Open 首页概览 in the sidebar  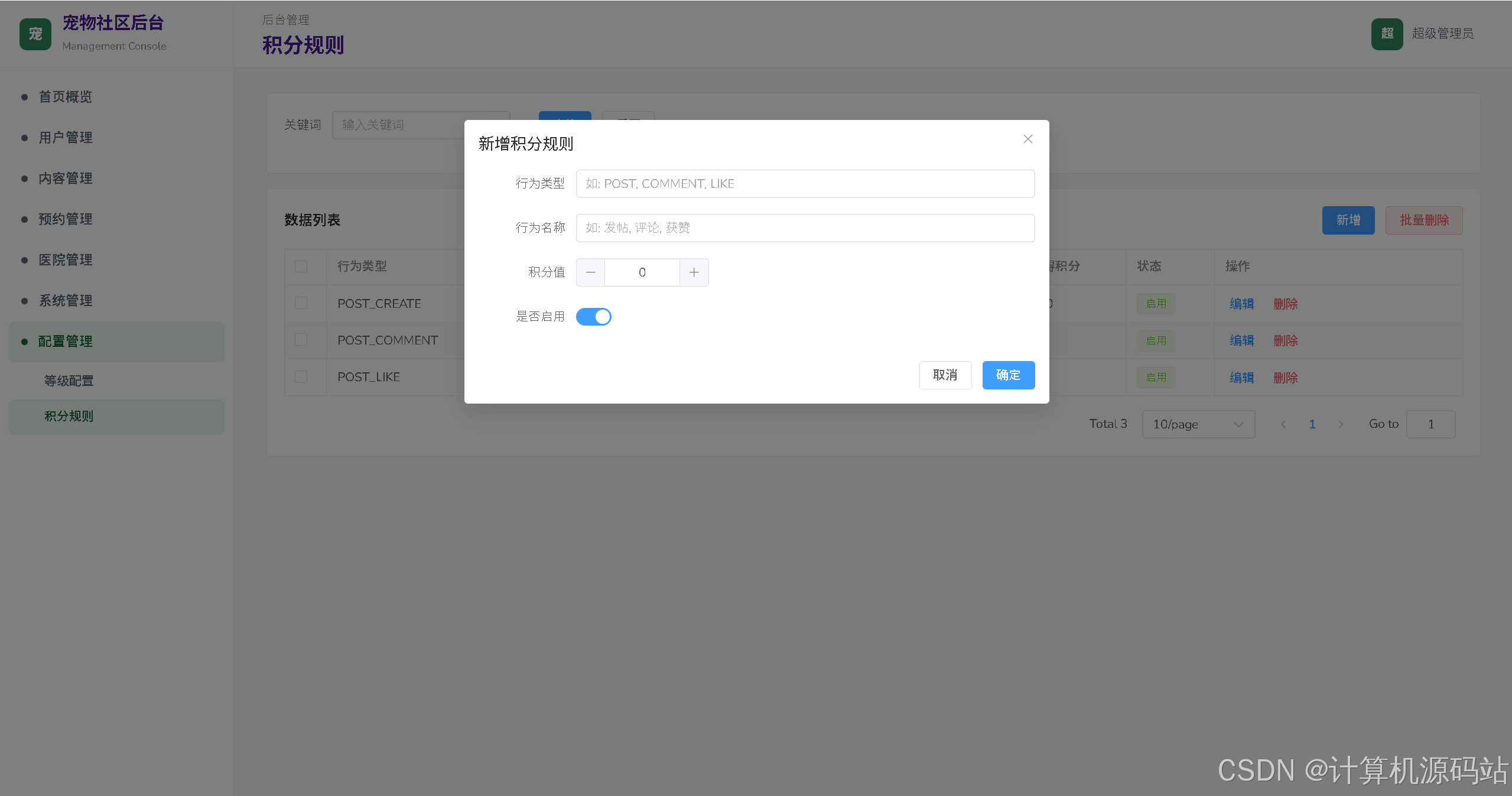point(116,97)
